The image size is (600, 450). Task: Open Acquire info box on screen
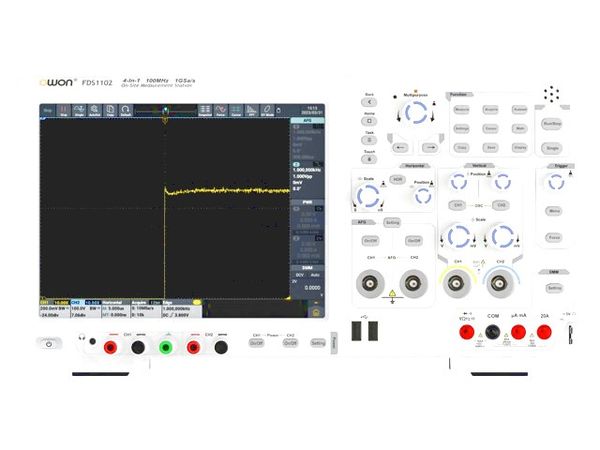[146, 308]
